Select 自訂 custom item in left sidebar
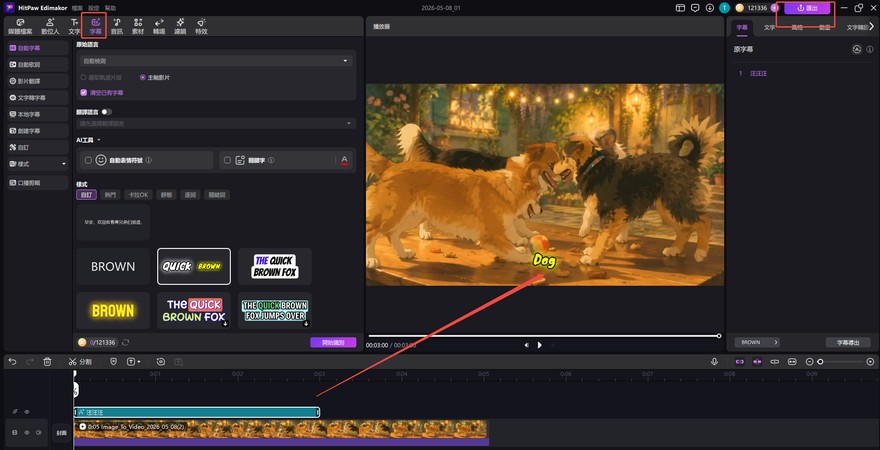Viewport: 880px width, 450px height. pos(38,147)
